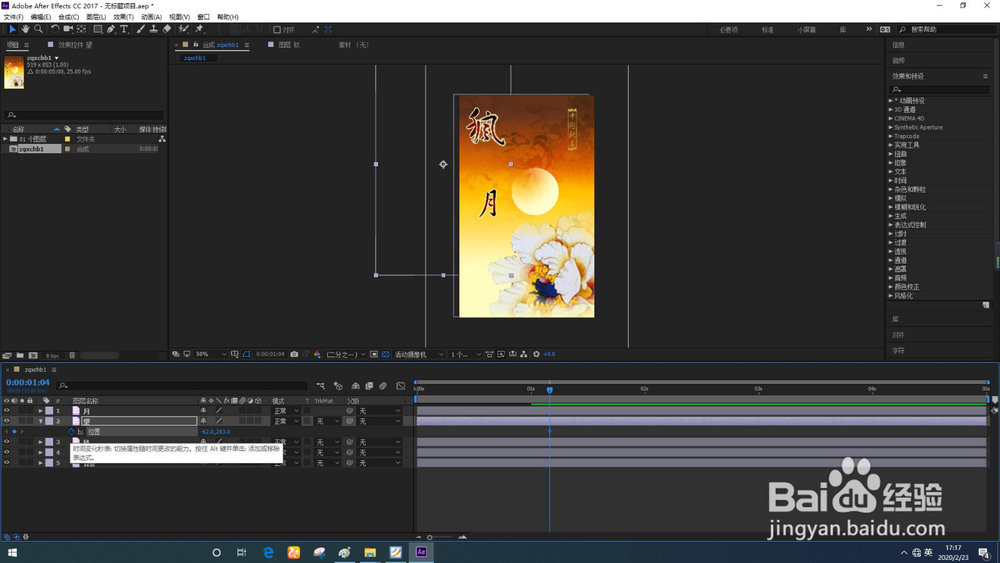Image resolution: width=1000 pixels, height=563 pixels.
Task: Click reset exposure icon in viewer bar
Action: click(x=536, y=354)
